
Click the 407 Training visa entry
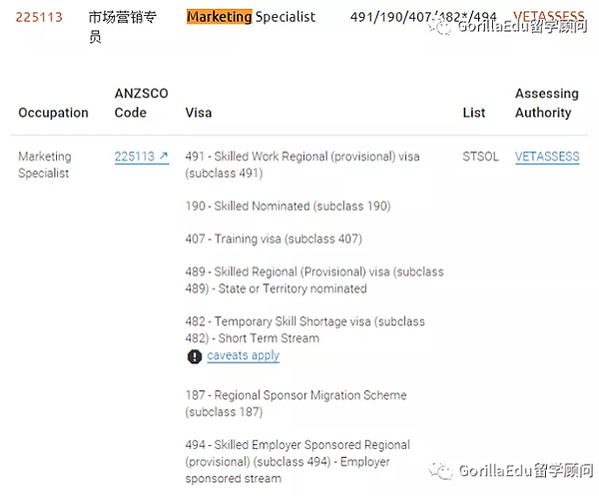click(x=274, y=239)
